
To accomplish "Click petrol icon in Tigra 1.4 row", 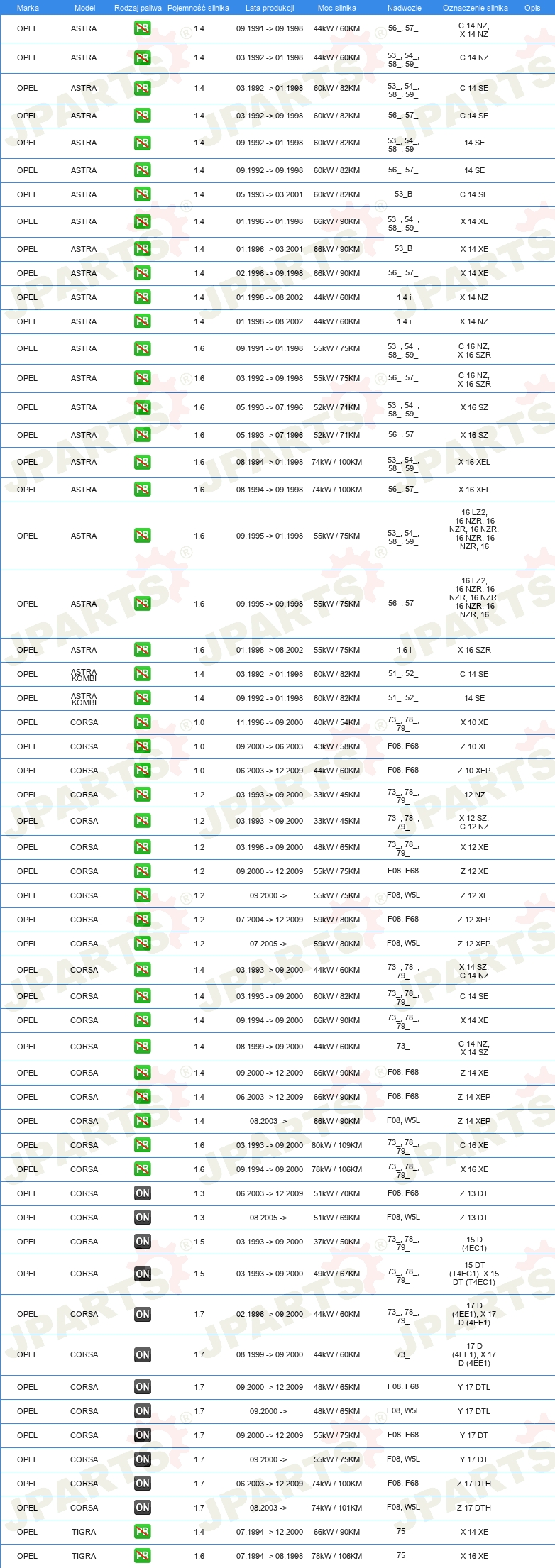I will coord(143,1532).
